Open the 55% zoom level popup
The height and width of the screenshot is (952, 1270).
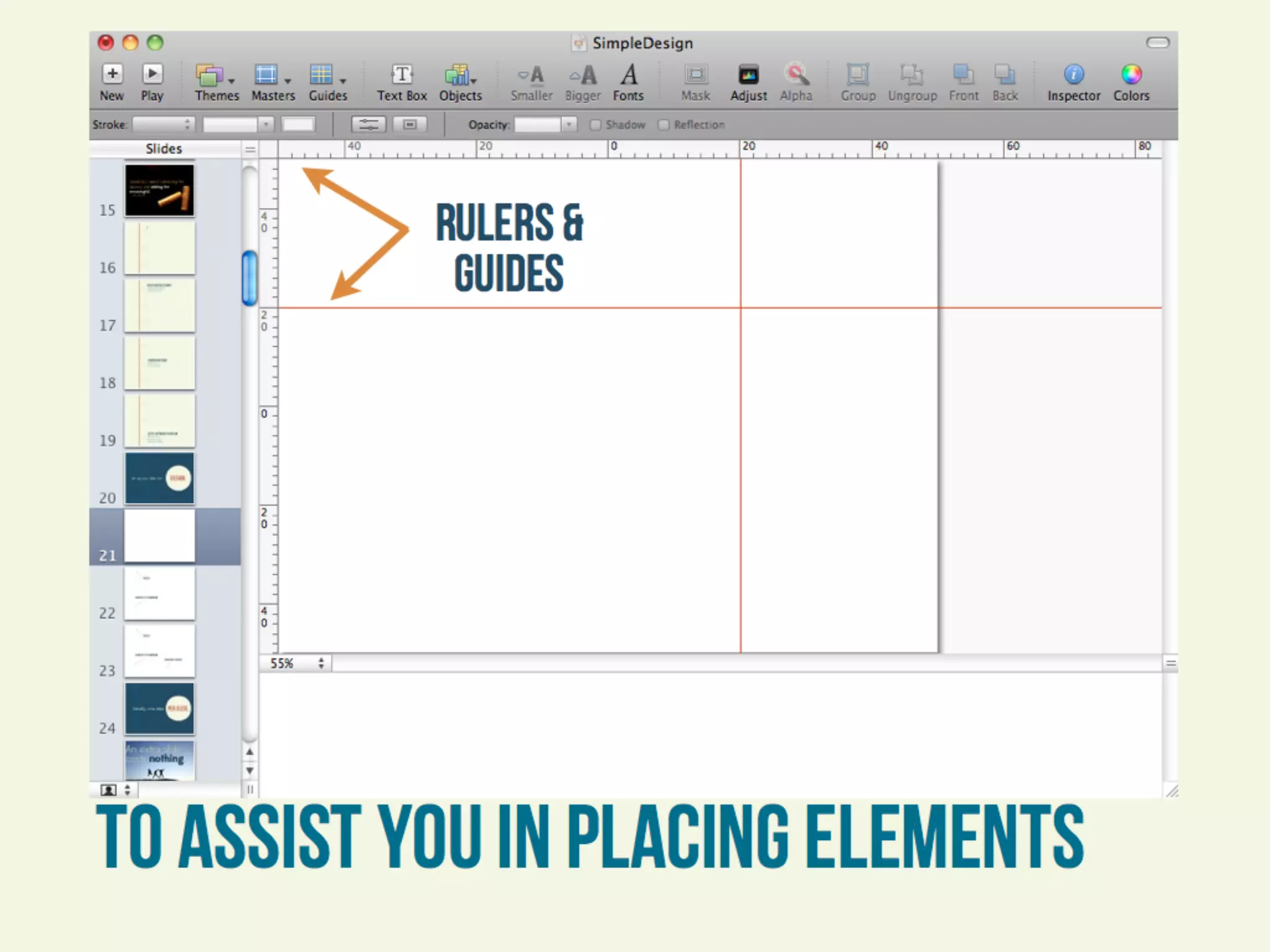pos(296,663)
